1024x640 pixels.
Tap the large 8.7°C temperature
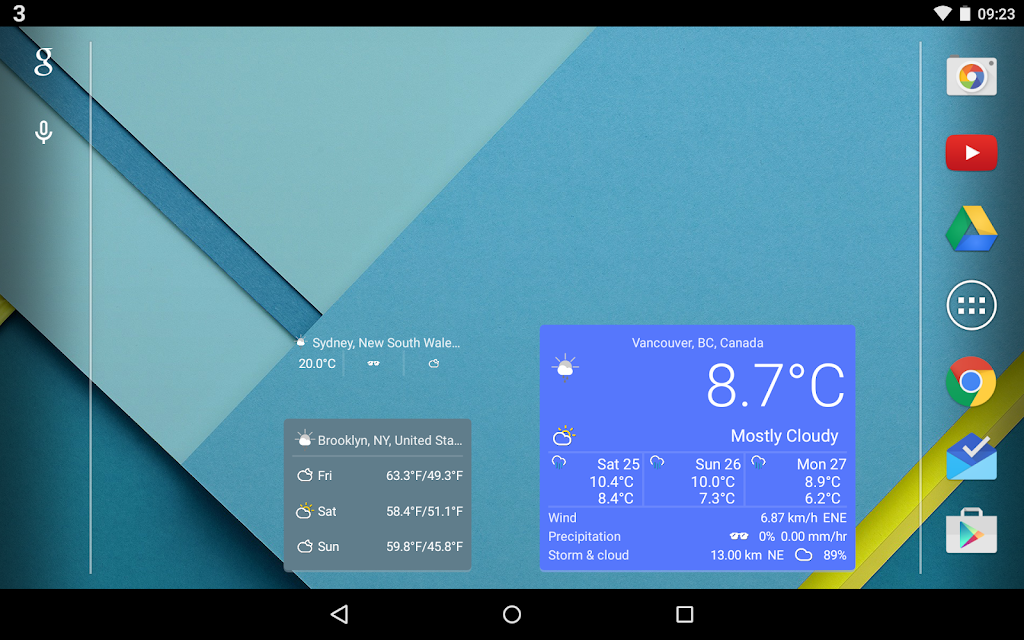[x=775, y=385]
